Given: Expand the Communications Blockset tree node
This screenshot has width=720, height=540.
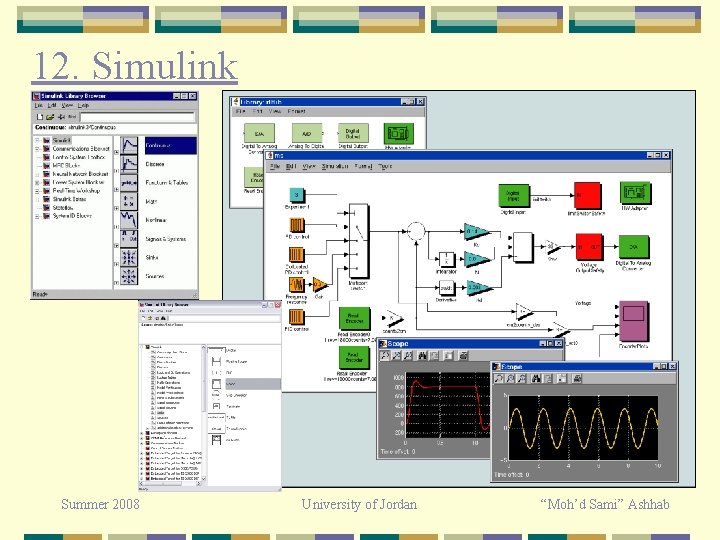Looking at the screenshot, I should click(38, 149).
